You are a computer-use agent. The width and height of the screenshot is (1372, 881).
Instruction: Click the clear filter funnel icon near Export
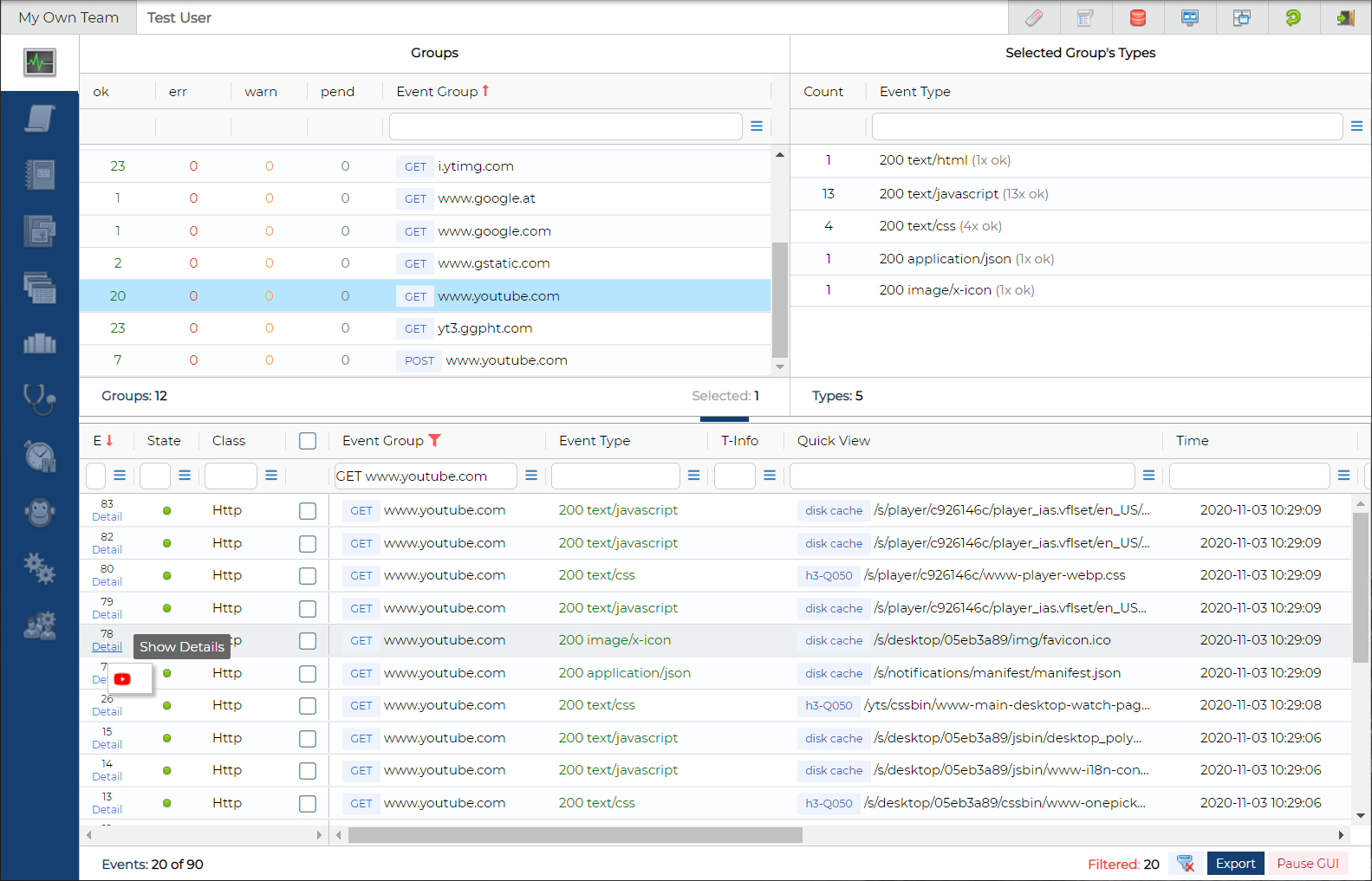tap(1186, 864)
